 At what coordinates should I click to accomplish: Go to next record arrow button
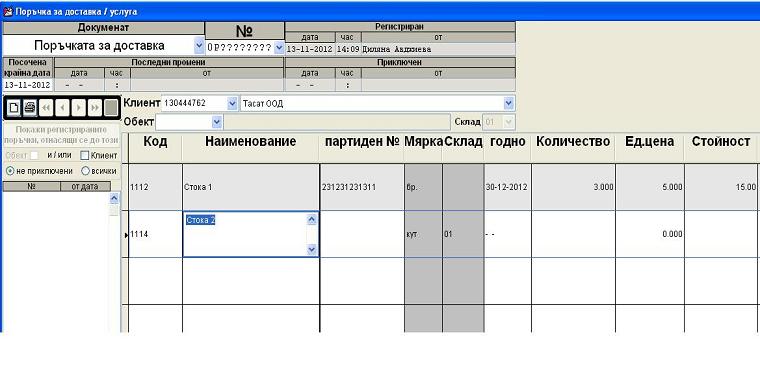coord(79,108)
